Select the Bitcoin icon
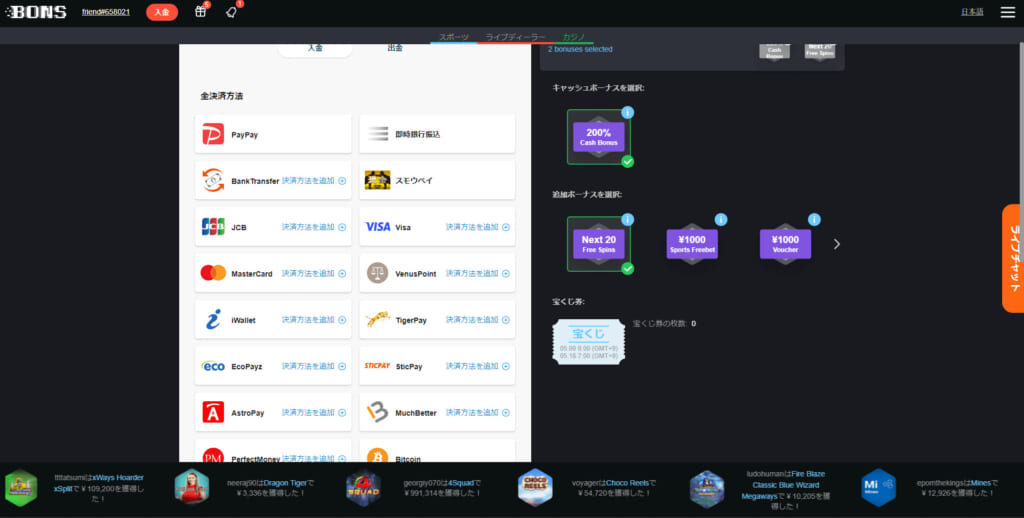Viewport: 1024px width, 518px height. (377, 457)
